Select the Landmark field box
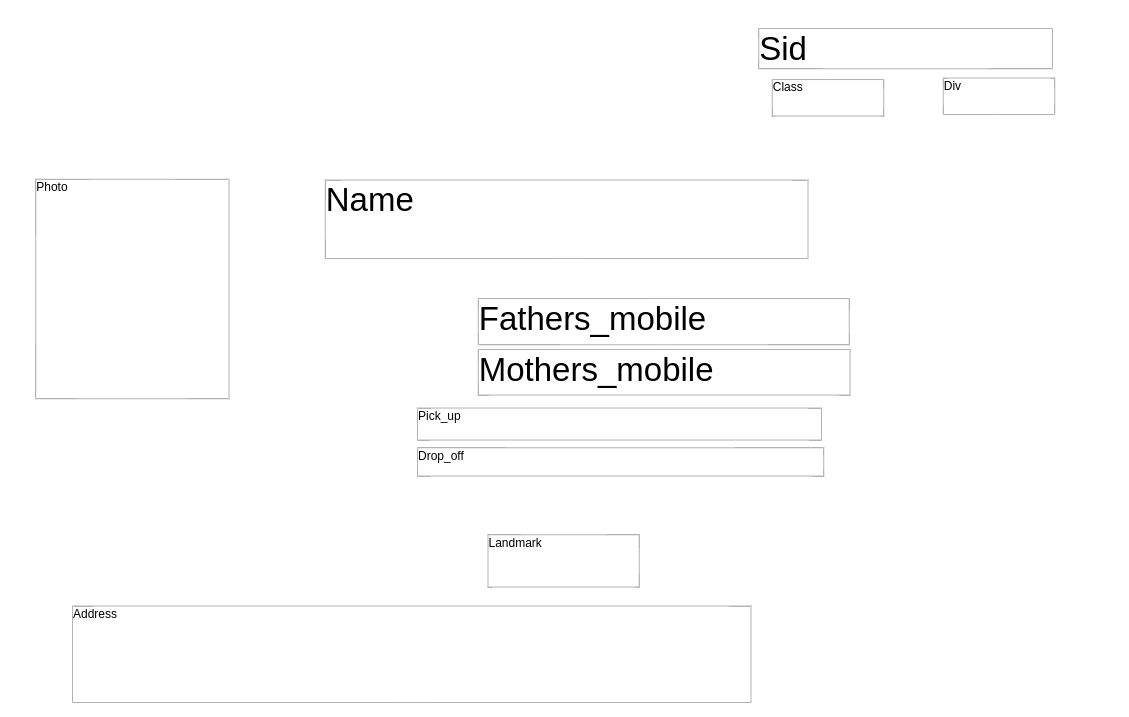Image resolution: width=1129 pixels, height=717 pixels. coord(563,566)
